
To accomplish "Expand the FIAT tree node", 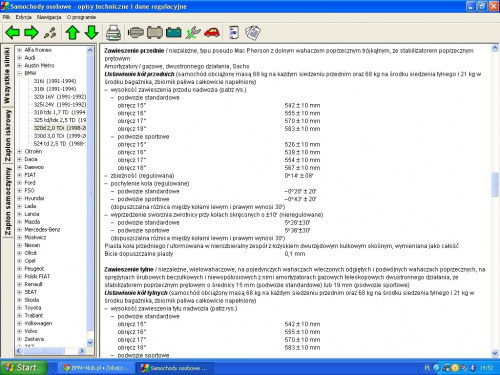I will (20, 175).
